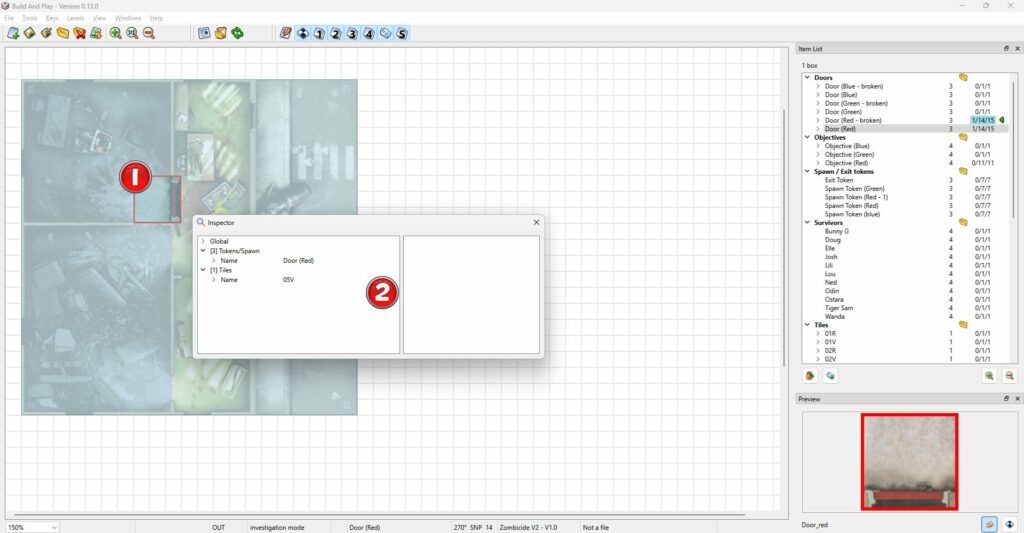The width and height of the screenshot is (1024, 533).
Task: Click the zoom in icon below Item List
Action: [989, 376]
